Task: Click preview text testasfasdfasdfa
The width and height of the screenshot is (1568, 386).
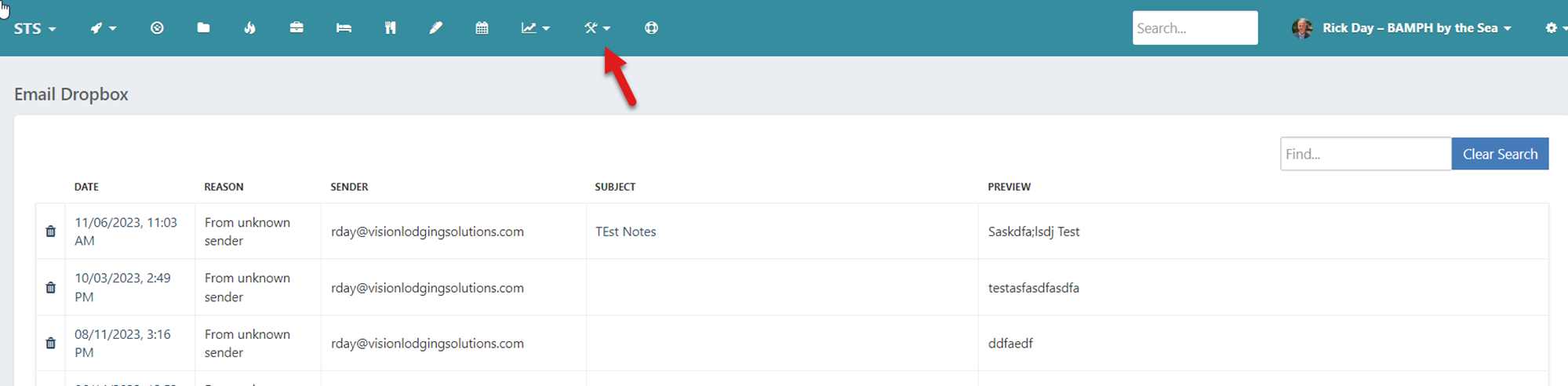Action: point(1033,288)
